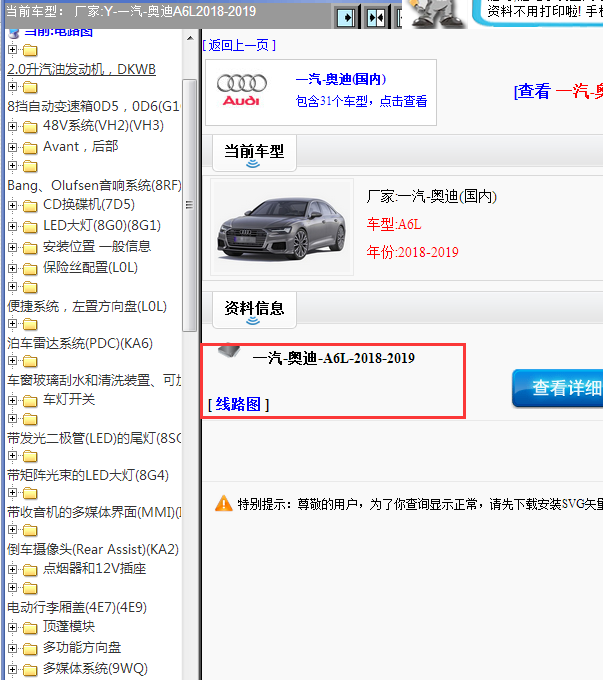Image resolution: width=603 pixels, height=680 pixels.
Task: Open the 资料信息 section tab
Action: tap(254, 310)
